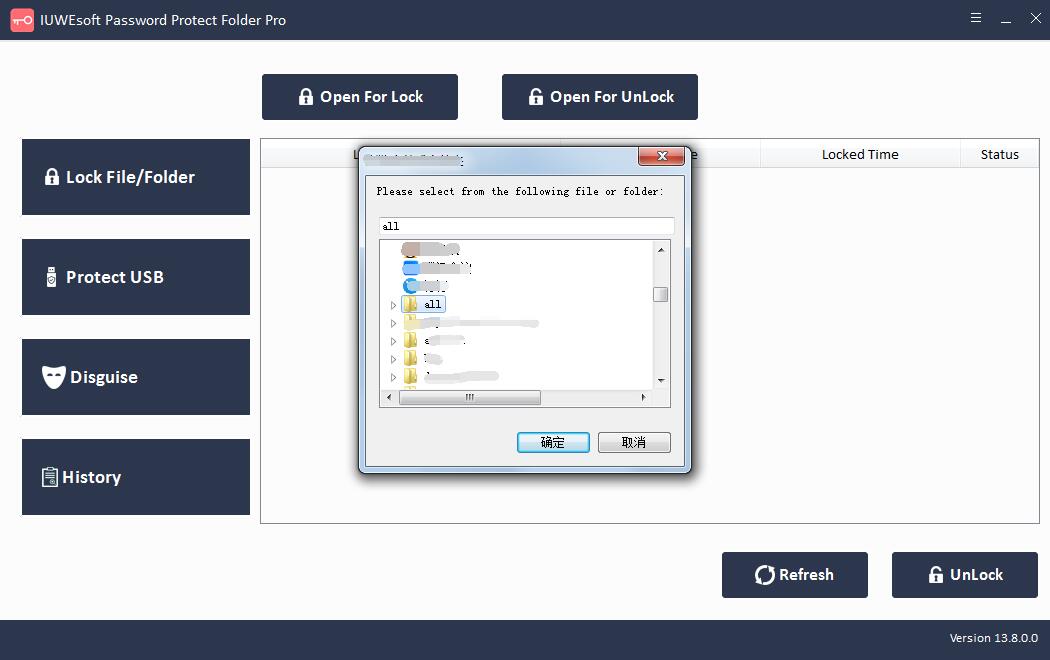This screenshot has height=660, width=1050.
Task: Expand the 'all' folder tree node
Action: [x=393, y=305]
